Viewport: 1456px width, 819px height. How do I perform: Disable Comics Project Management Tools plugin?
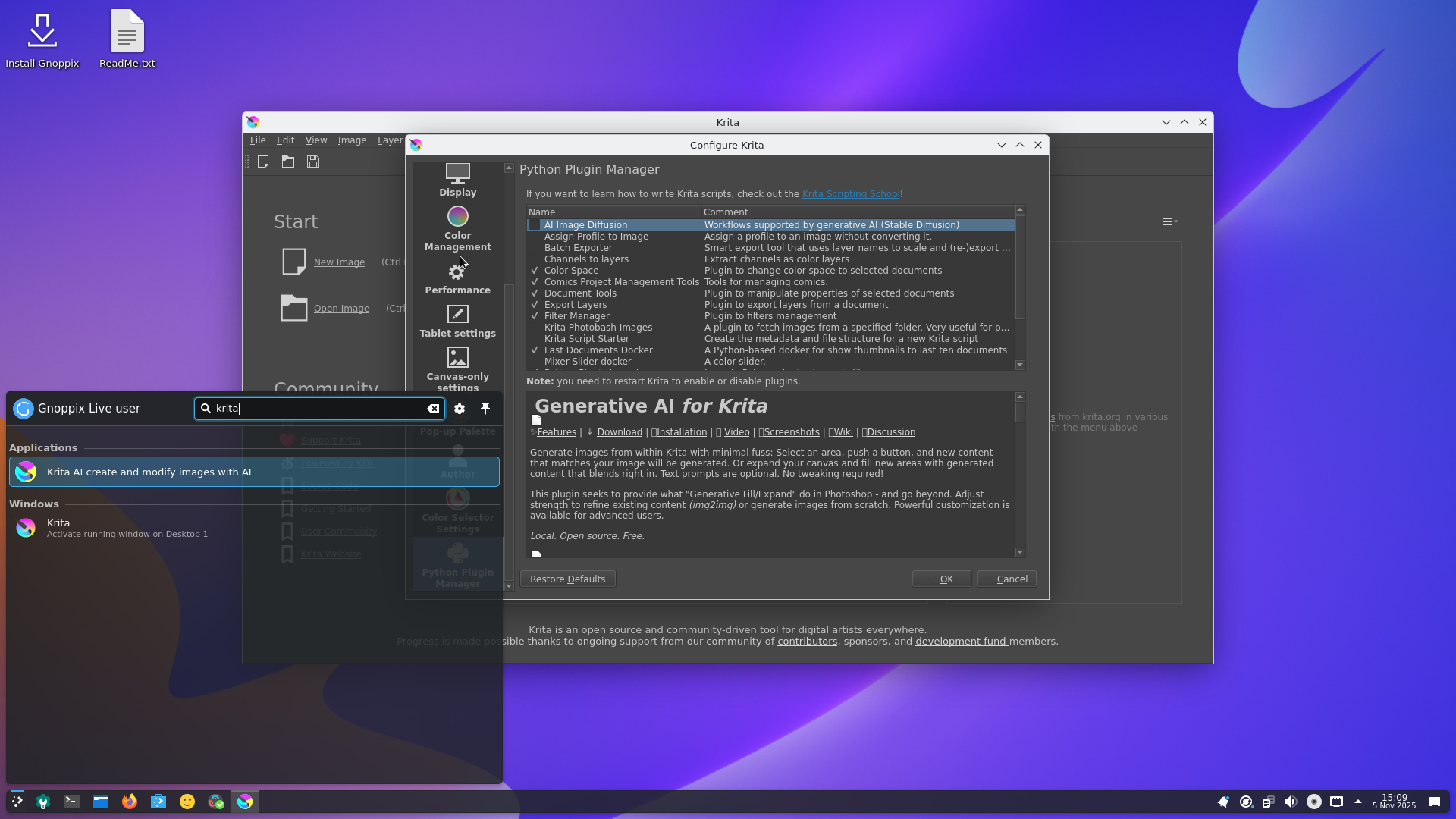pyautogui.click(x=535, y=282)
